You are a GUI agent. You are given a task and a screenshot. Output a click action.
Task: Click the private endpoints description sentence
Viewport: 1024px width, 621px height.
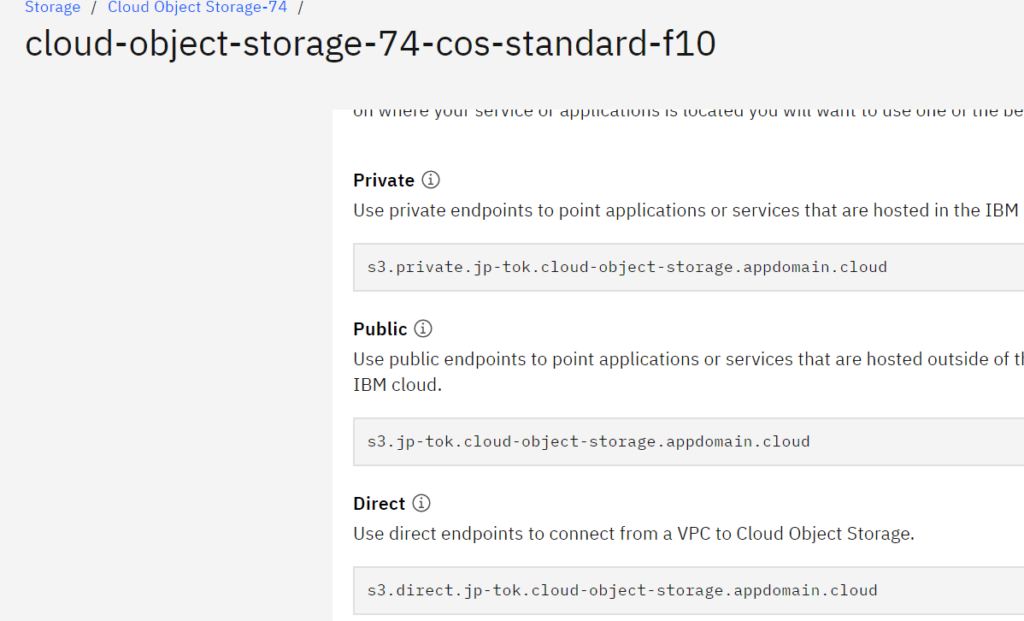688,210
